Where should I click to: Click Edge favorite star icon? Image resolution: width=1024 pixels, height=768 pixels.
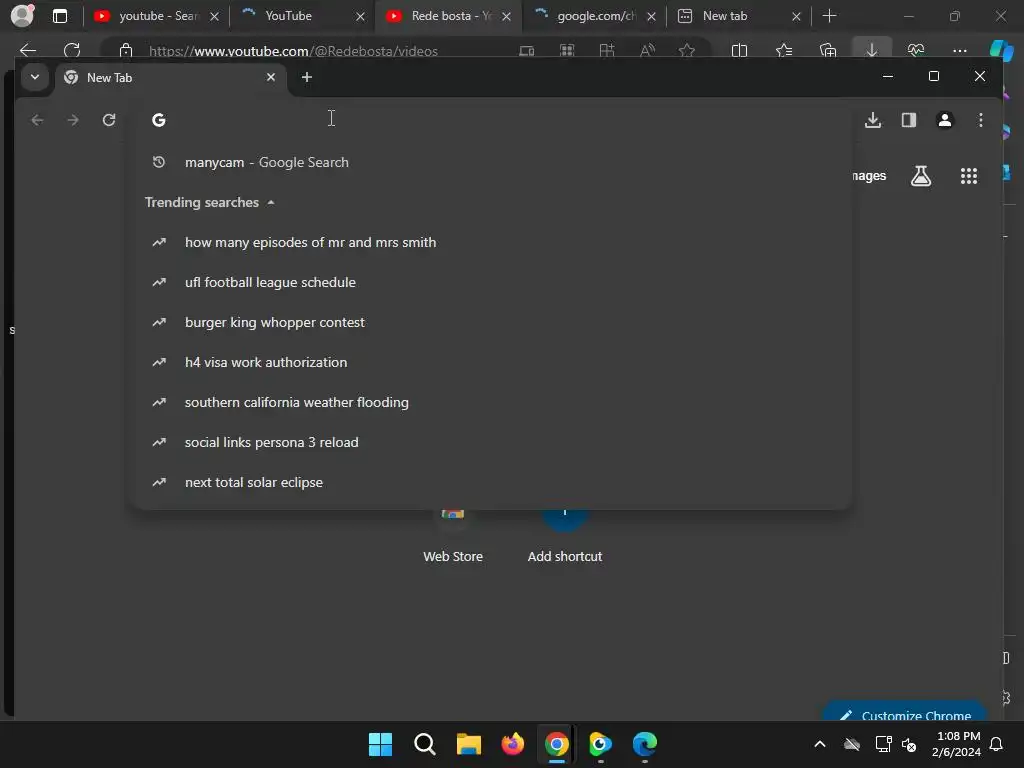point(686,50)
